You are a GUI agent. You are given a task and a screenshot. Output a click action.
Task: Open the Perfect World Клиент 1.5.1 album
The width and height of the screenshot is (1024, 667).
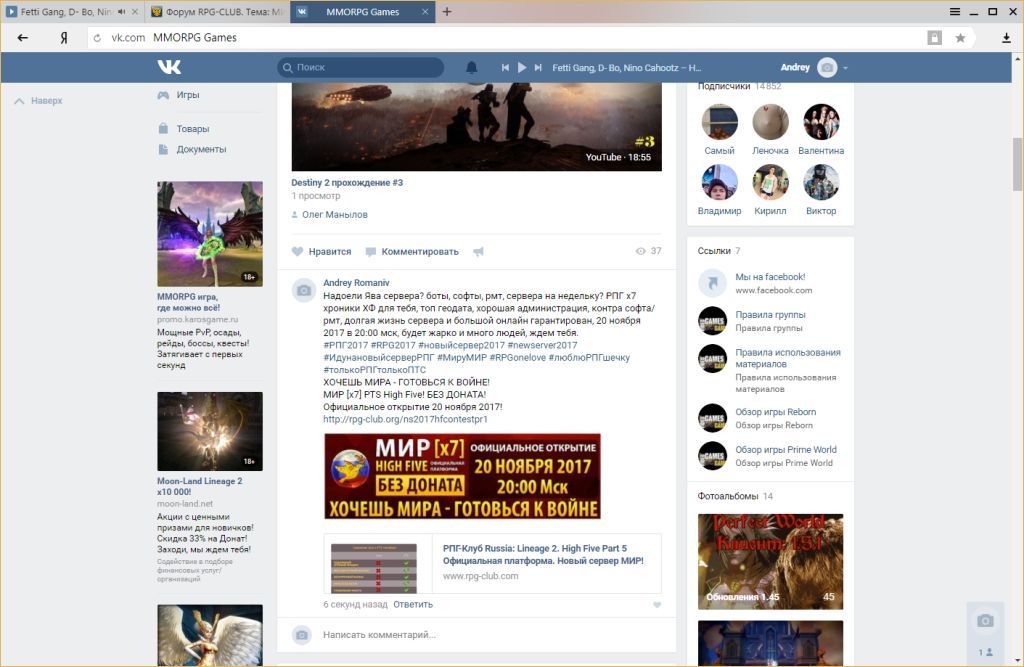770,562
